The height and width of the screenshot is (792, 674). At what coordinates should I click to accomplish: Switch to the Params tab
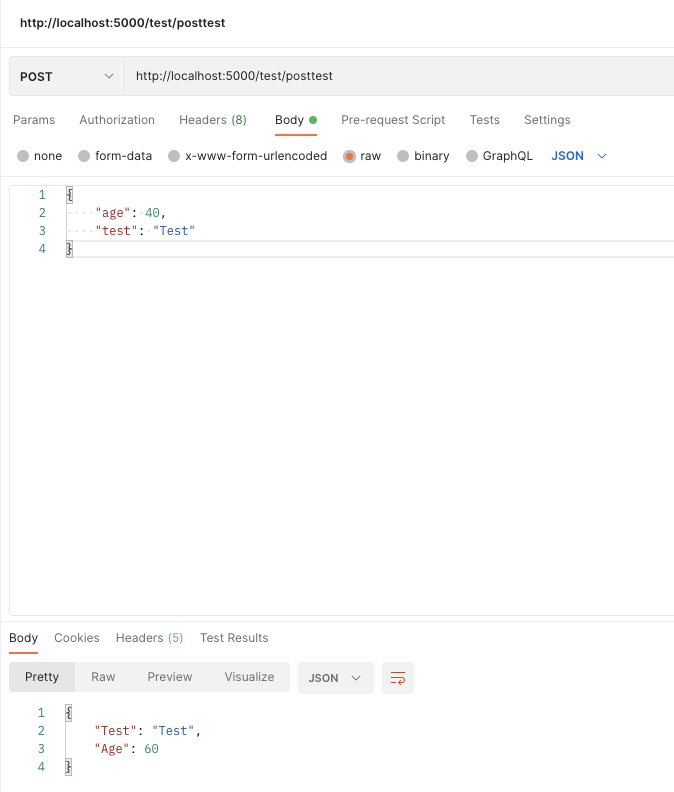tap(34, 120)
